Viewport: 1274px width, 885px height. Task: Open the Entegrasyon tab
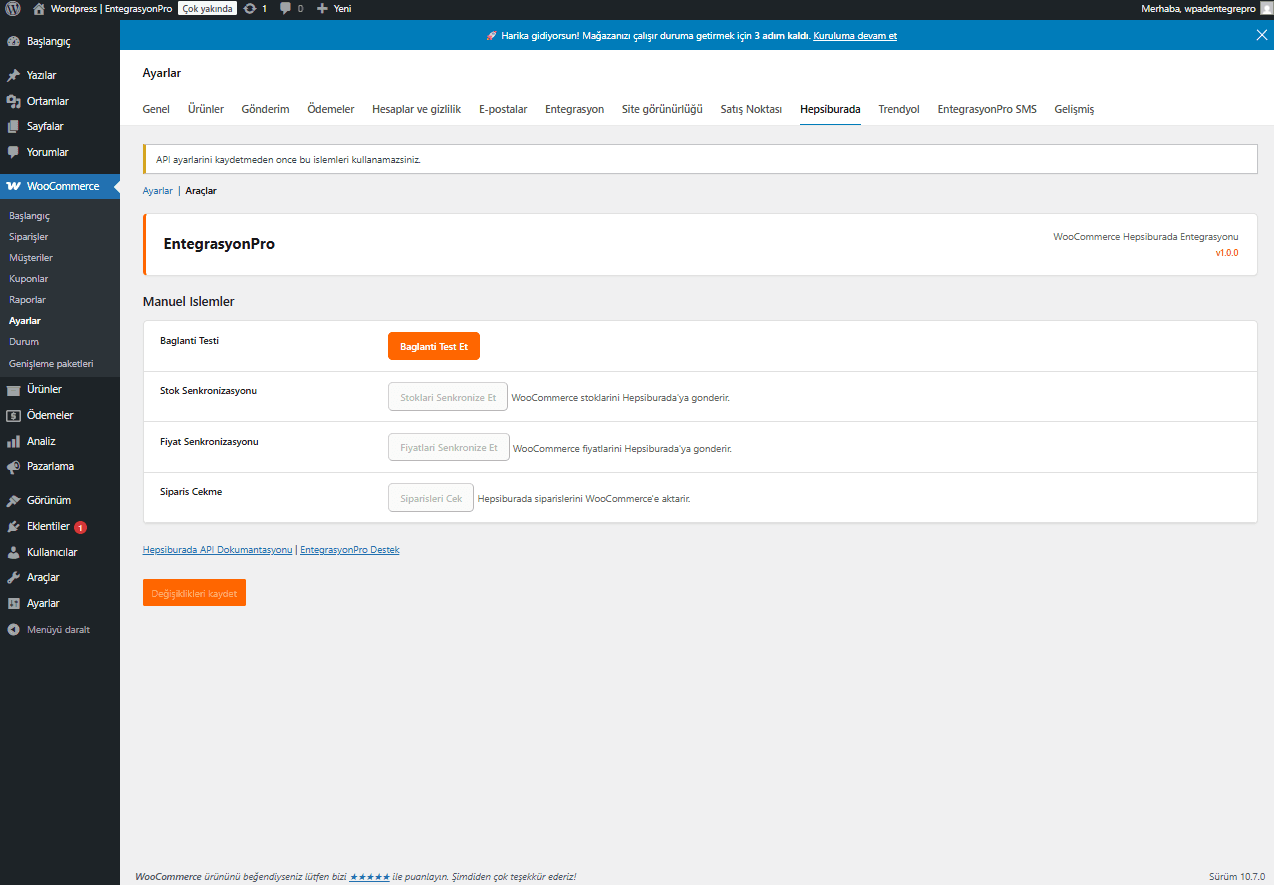[574, 109]
